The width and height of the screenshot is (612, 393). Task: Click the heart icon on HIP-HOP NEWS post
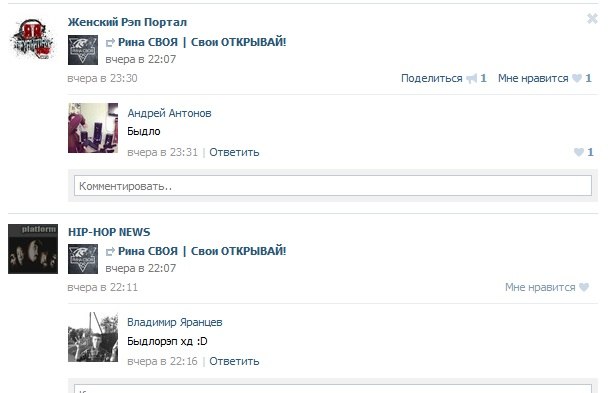(584, 287)
